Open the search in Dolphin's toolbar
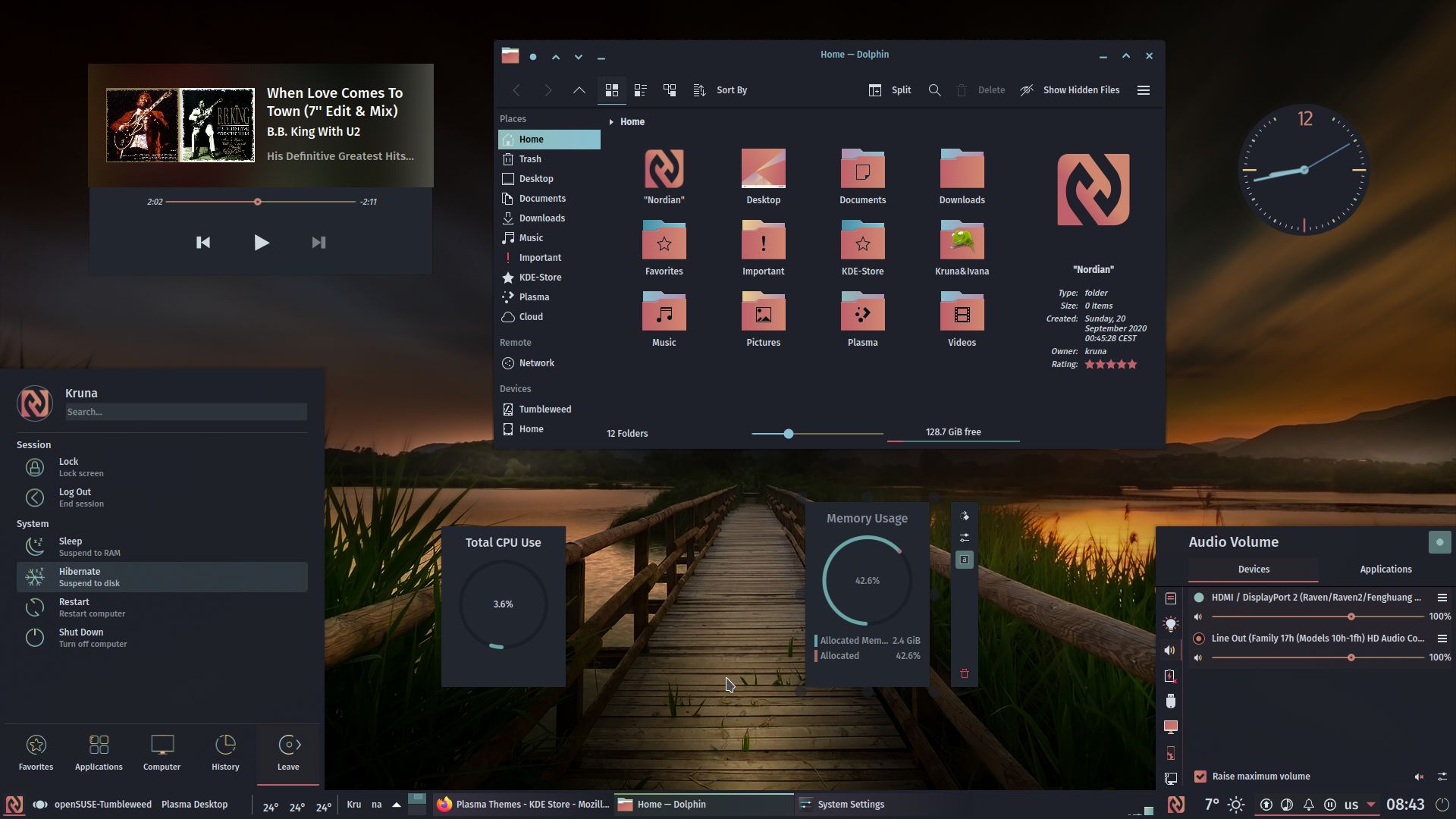 tap(934, 89)
